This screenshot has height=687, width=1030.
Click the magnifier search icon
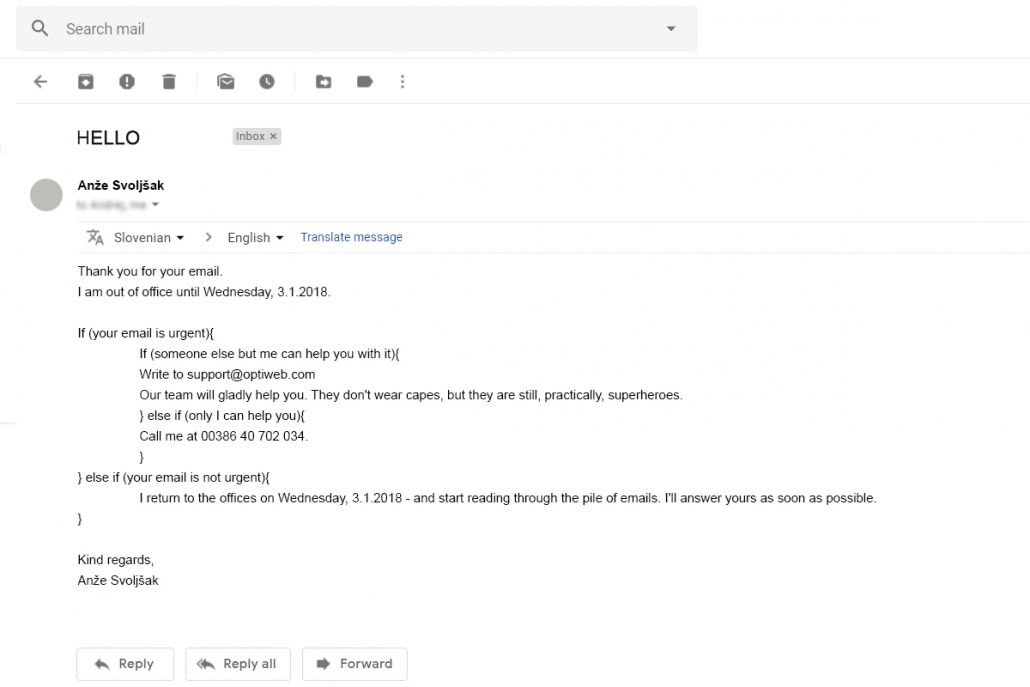click(40, 29)
